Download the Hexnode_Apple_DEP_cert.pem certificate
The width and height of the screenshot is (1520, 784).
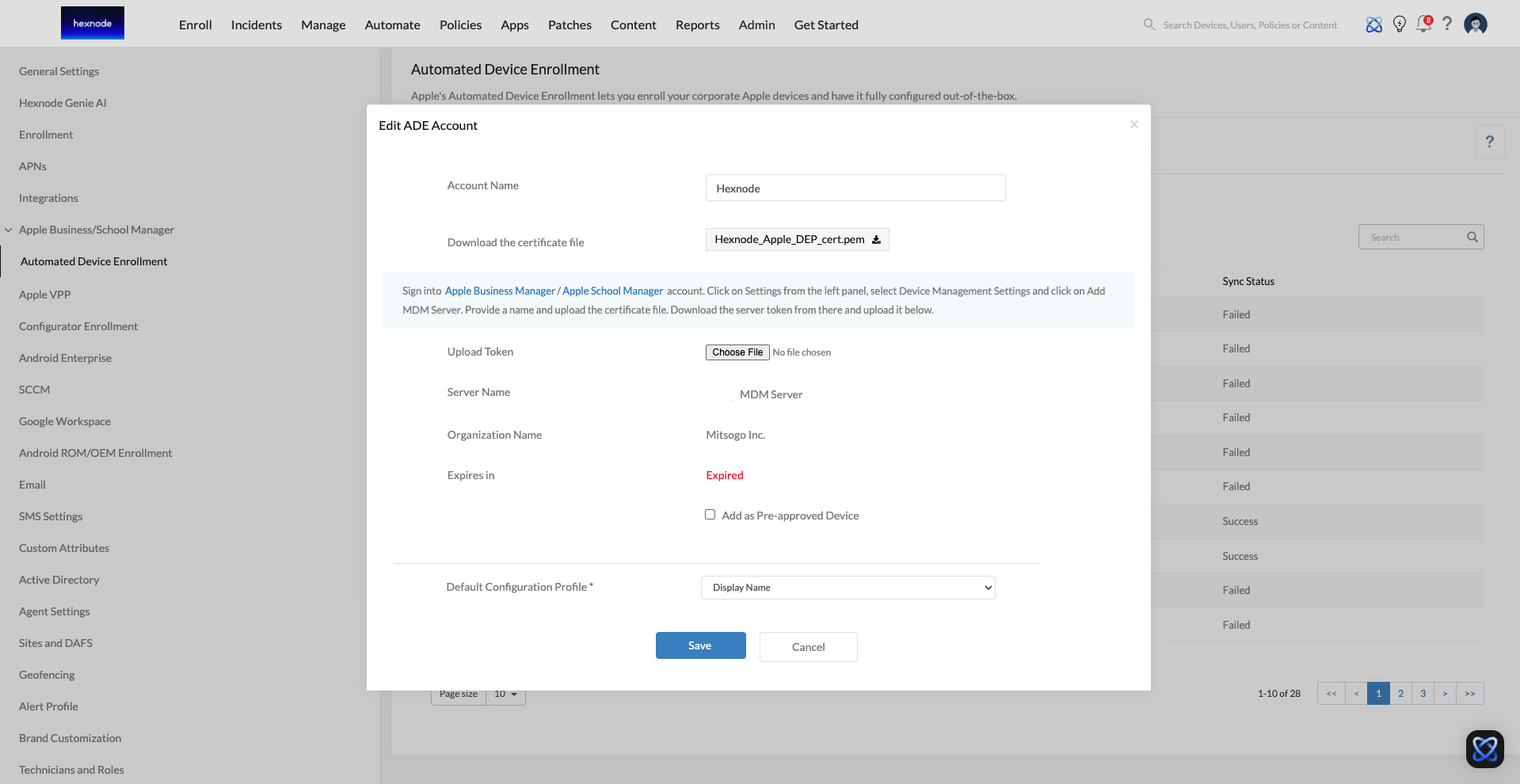click(797, 239)
